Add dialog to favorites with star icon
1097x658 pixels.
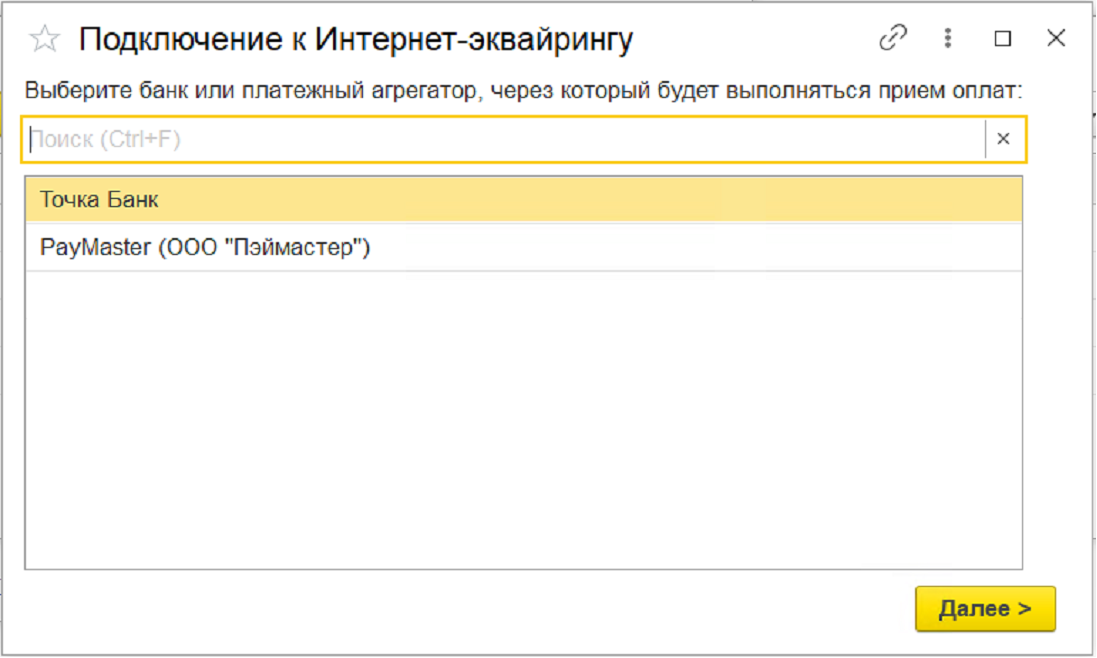coord(44,39)
